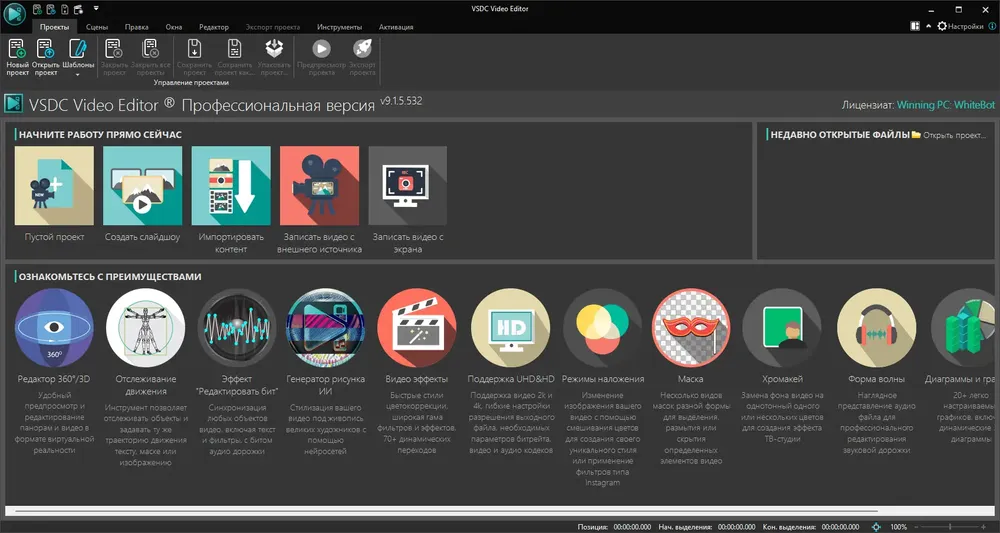Click the Кон. выделения time value
The height and width of the screenshot is (533, 1000).
tap(840, 527)
